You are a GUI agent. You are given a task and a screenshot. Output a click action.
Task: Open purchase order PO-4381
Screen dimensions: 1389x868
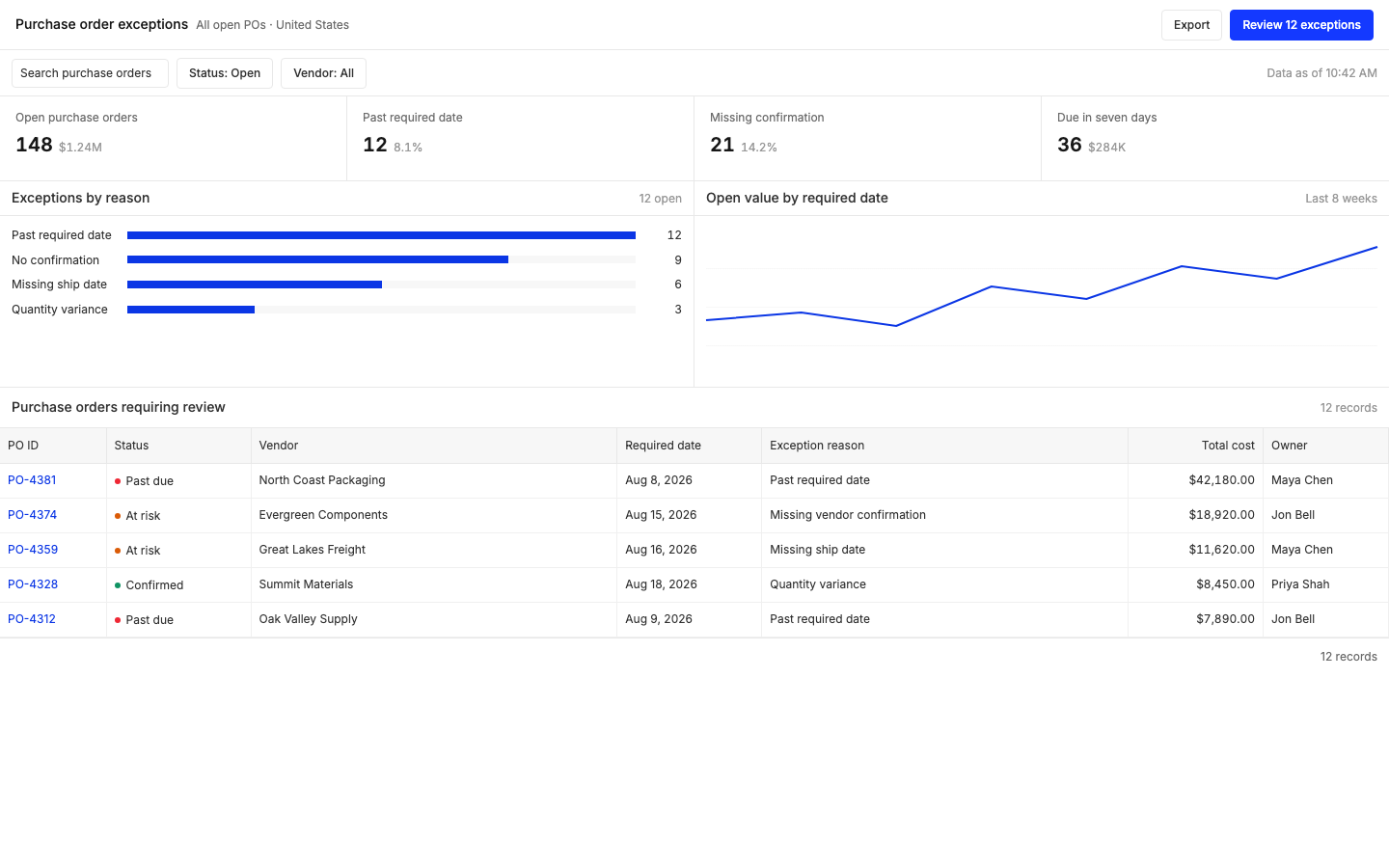tap(32, 480)
